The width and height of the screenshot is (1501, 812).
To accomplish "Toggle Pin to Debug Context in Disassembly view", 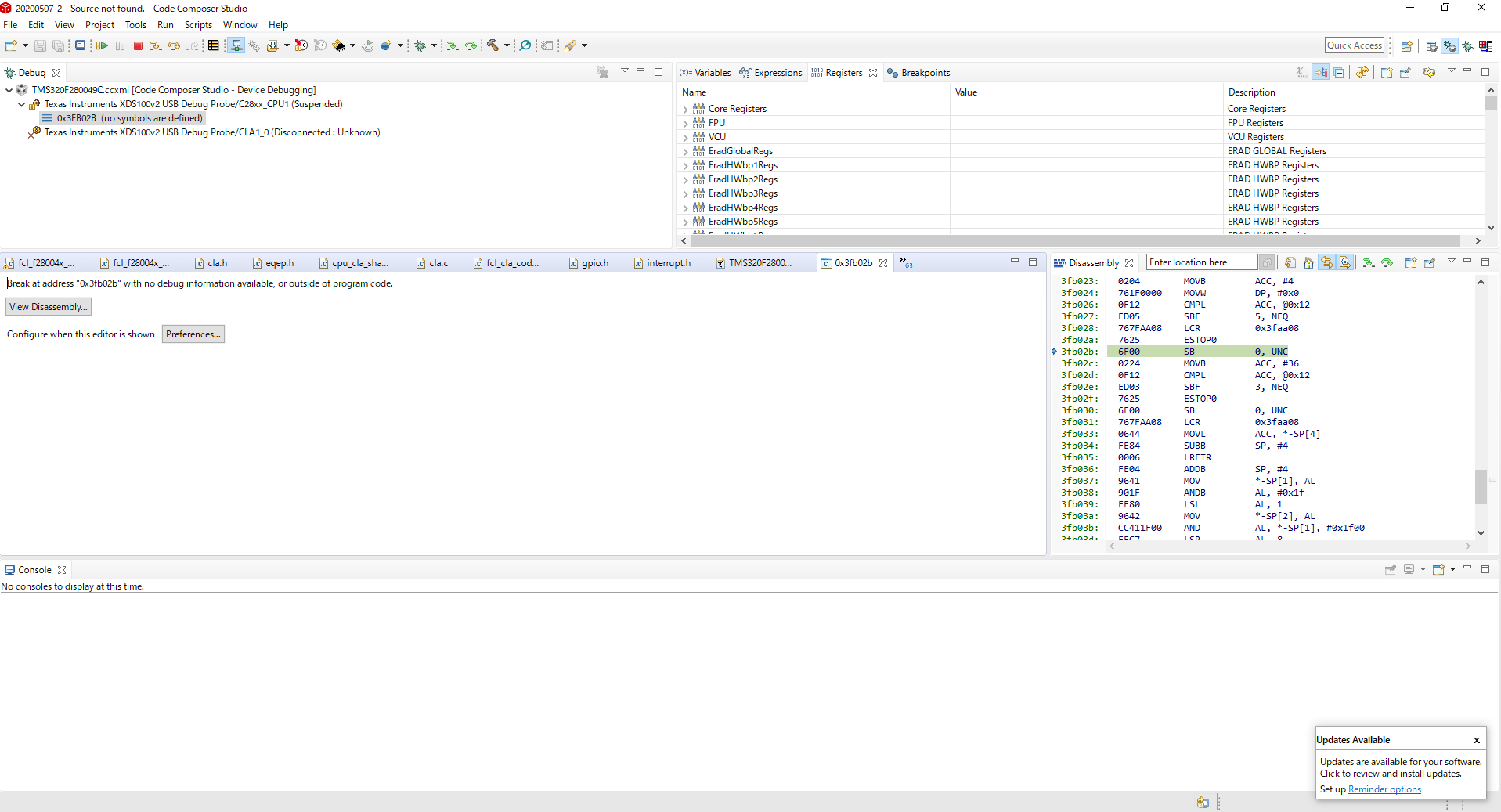I will pyautogui.click(x=1430, y=263).
